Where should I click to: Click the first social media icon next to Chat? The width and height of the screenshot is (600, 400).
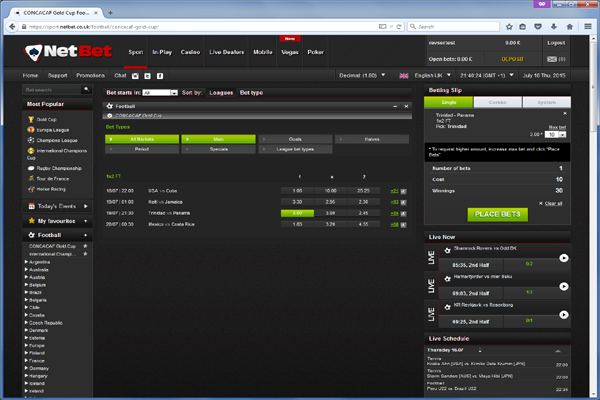tap(135, 76)
